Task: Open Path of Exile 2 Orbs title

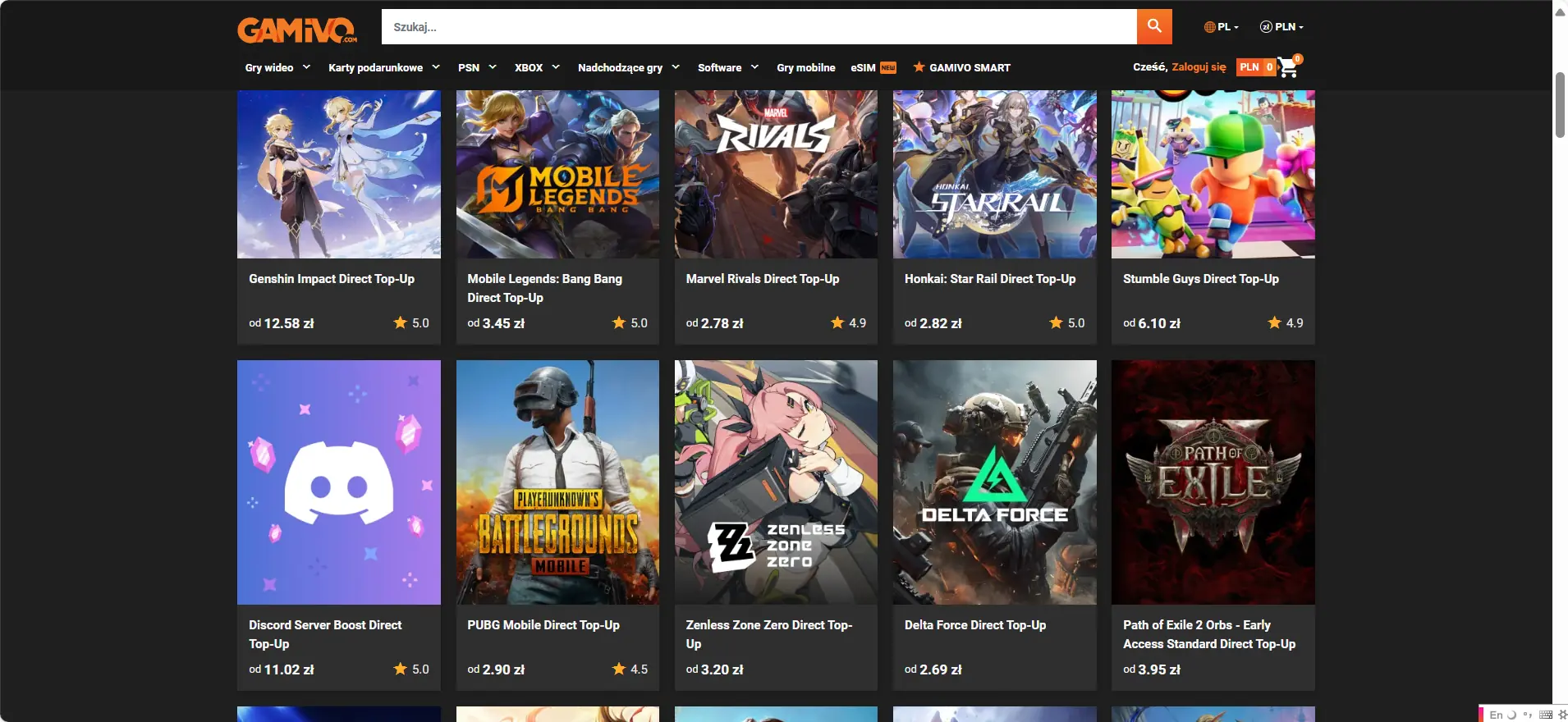Action: click(1209, 634)
